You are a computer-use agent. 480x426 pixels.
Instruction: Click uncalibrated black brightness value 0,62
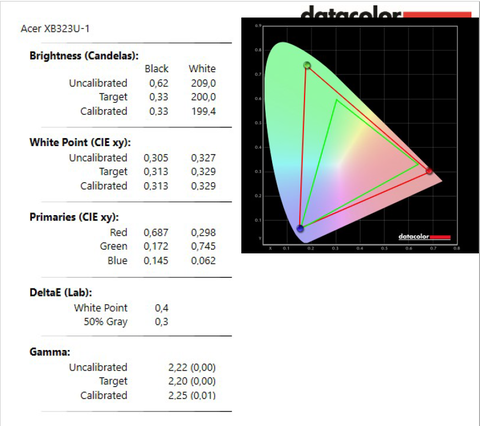(159, 83)
